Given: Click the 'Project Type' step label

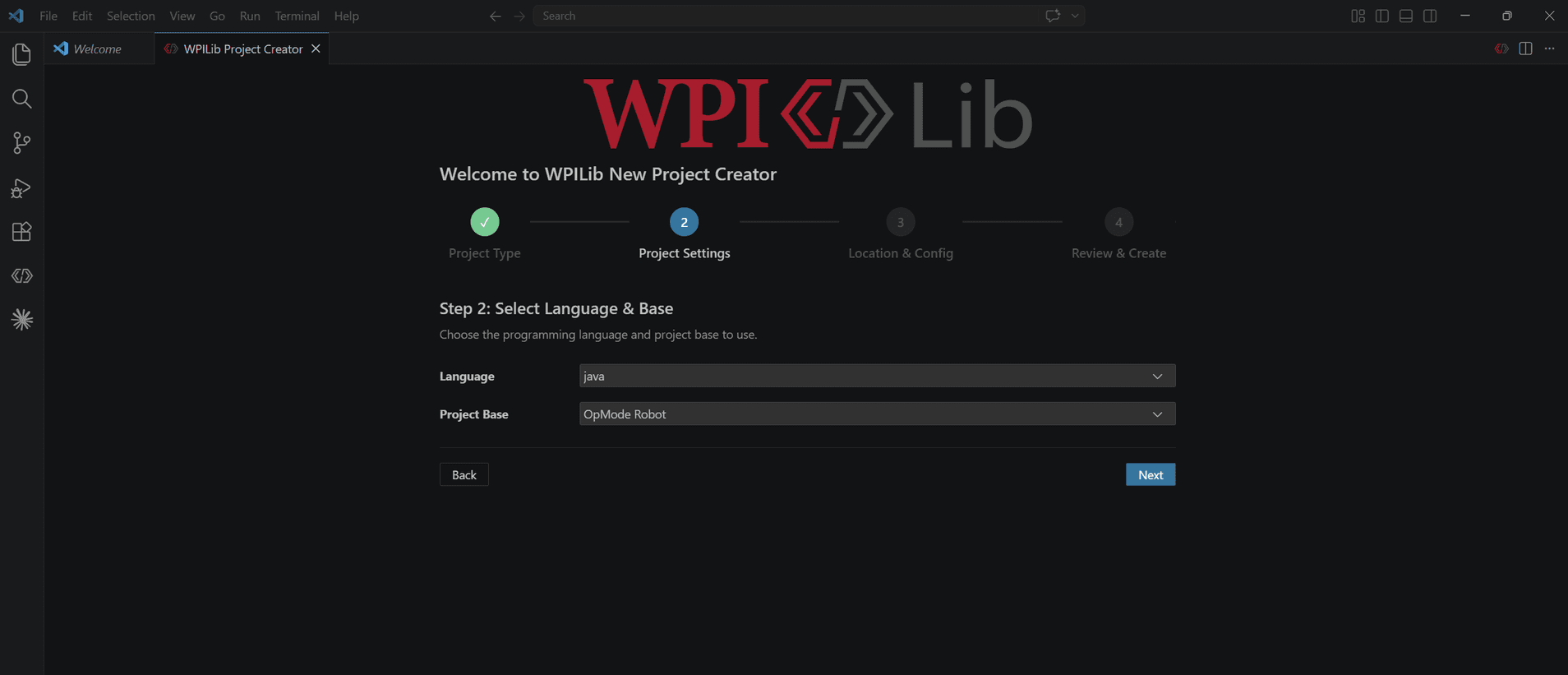Looking at the screenshot, I should [x=485, y=253].
